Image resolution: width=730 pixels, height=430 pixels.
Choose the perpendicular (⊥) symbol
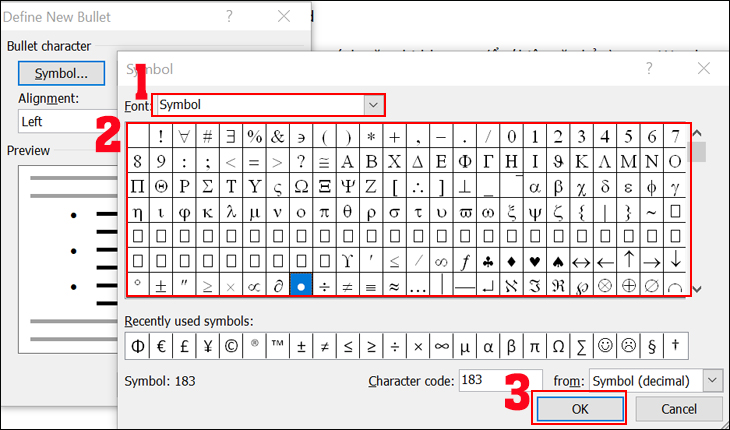(464, 187)
